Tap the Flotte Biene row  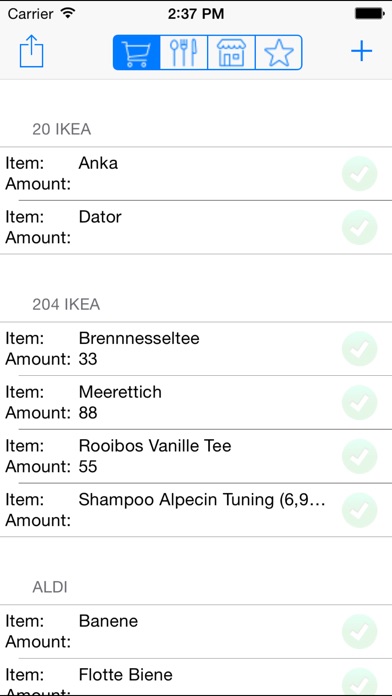click(196, 677)
